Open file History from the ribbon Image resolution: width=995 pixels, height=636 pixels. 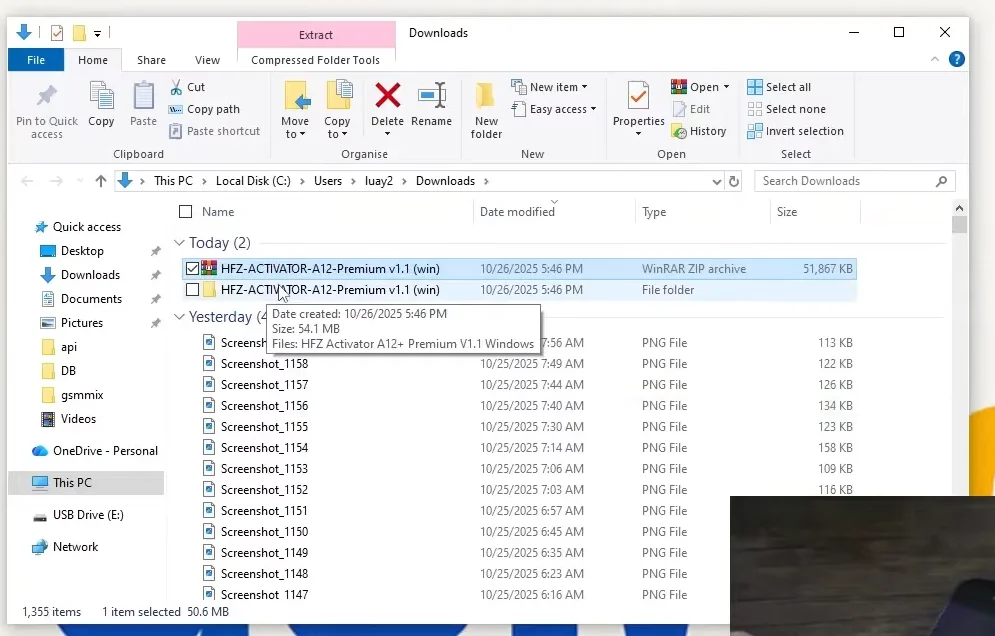699,131
